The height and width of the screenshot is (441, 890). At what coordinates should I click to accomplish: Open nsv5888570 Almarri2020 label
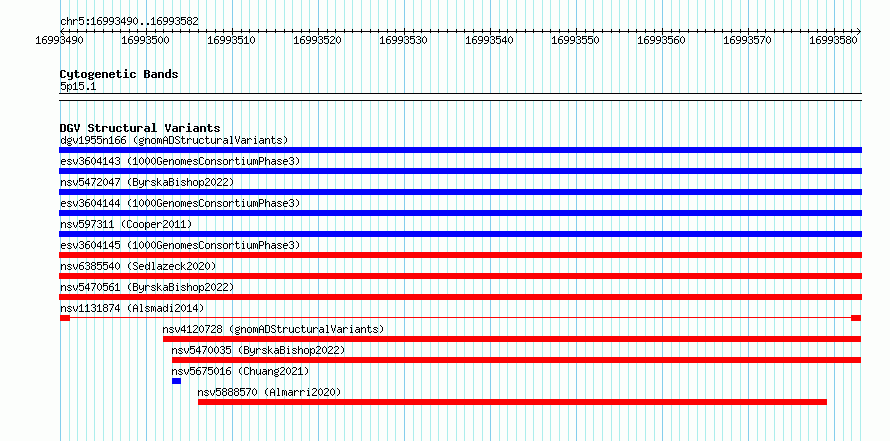pyautogui.click(x=270, y=392)
